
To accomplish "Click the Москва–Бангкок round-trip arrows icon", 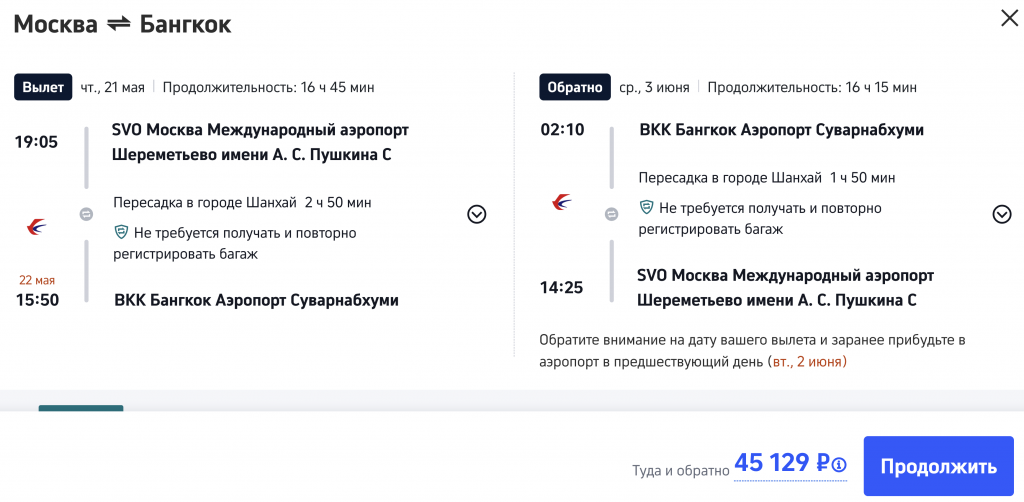I will tap(119, 24).
